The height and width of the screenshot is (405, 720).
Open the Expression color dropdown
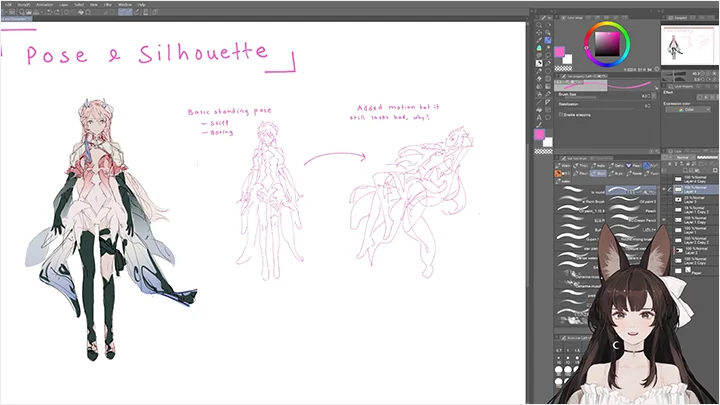688,109
